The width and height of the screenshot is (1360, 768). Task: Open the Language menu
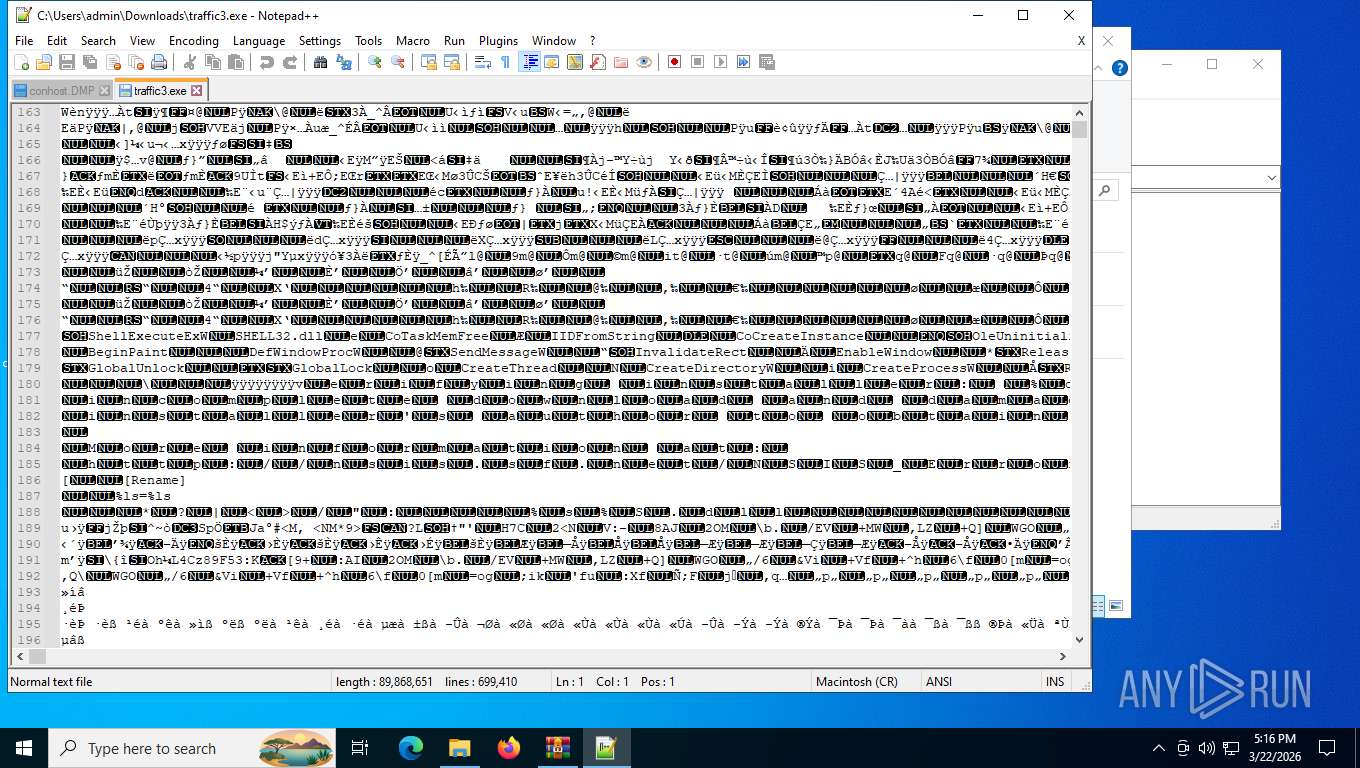coord(259,41)
